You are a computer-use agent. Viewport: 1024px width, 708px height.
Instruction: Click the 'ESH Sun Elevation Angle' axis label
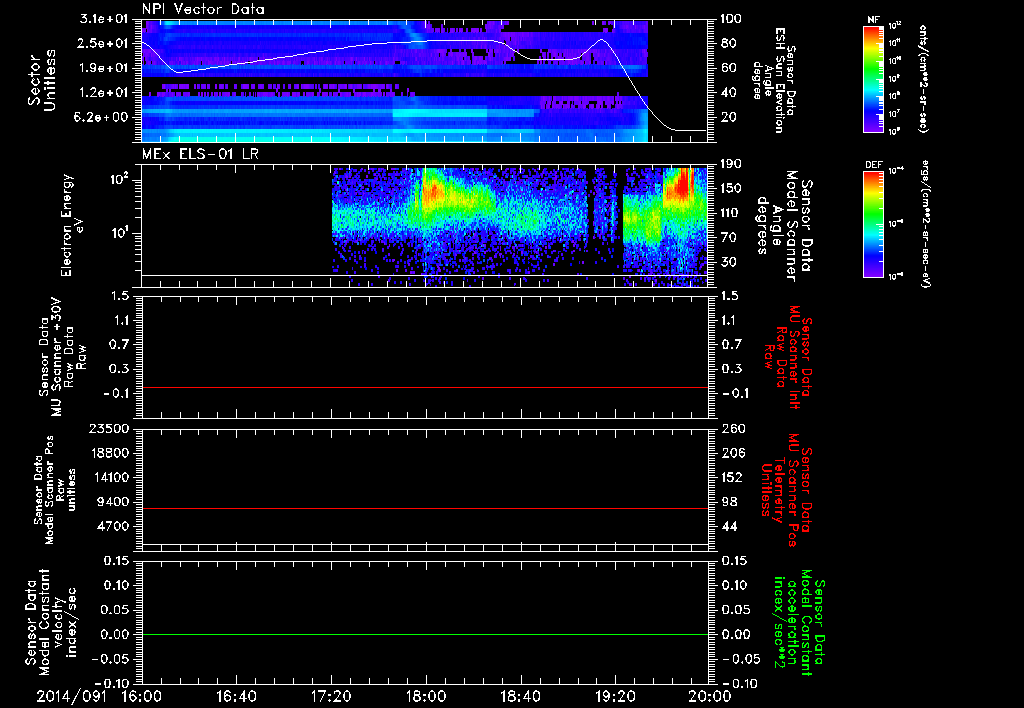773,80
